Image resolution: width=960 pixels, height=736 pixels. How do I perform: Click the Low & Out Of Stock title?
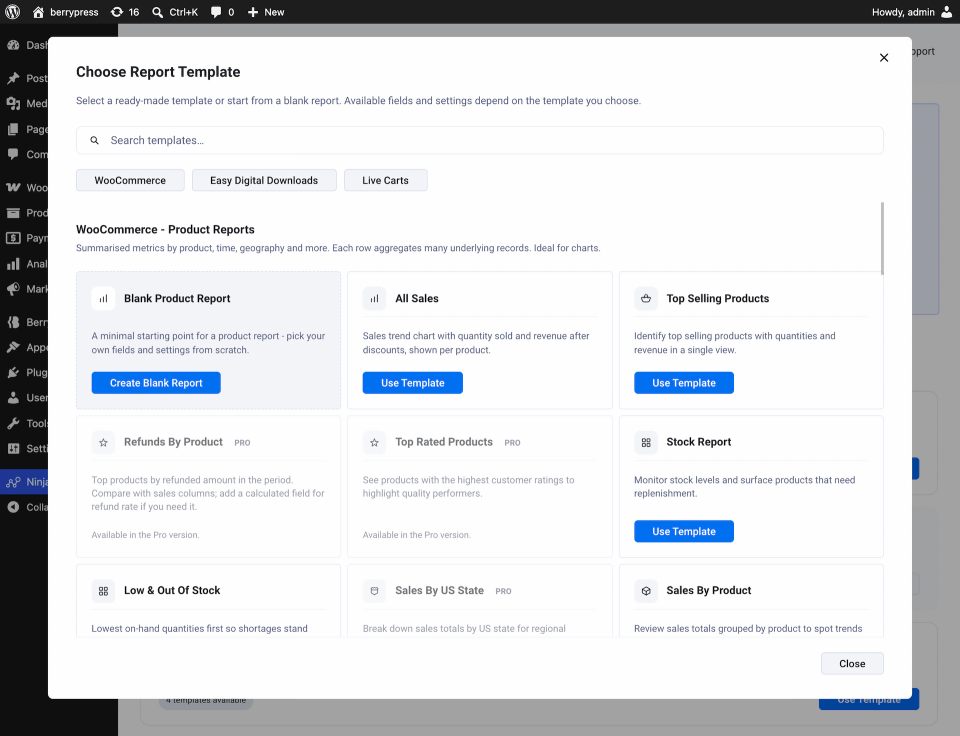172,590
